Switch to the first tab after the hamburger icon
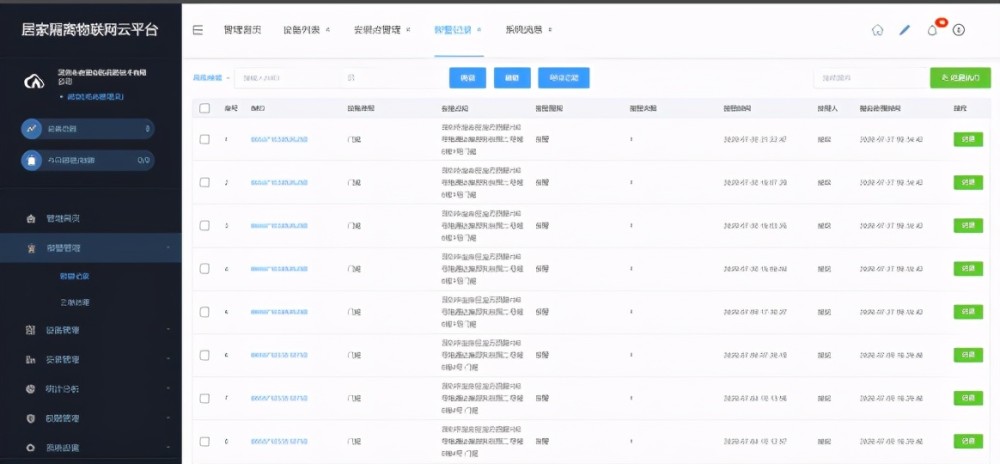 [x=242, y=30]
